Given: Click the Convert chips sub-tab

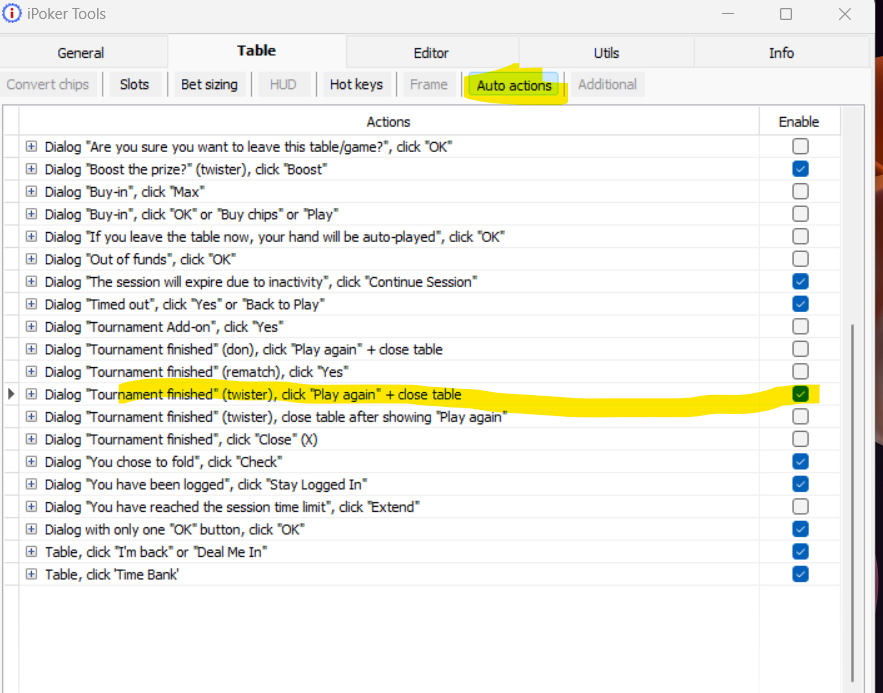Looking at the screenshot, I should coord(48,84).
